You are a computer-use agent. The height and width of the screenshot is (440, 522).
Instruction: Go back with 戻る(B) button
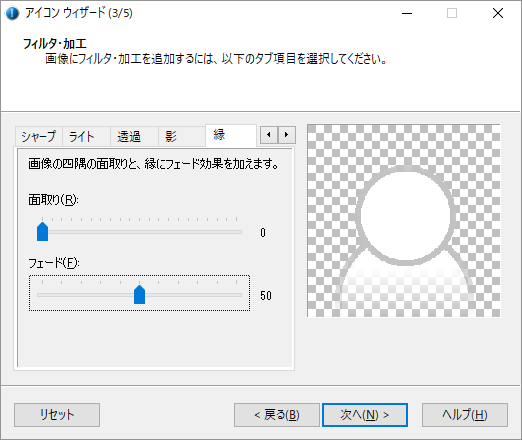click(277, 415)
